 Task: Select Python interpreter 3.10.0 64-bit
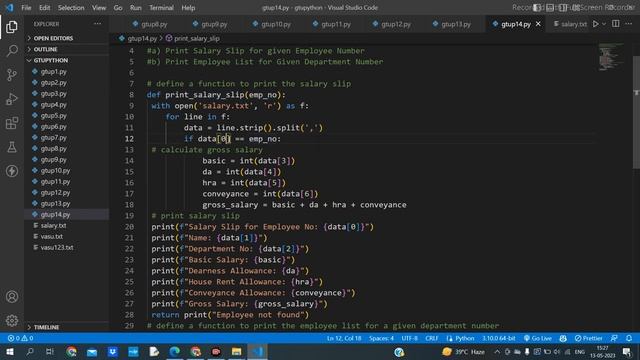(498, 338)
